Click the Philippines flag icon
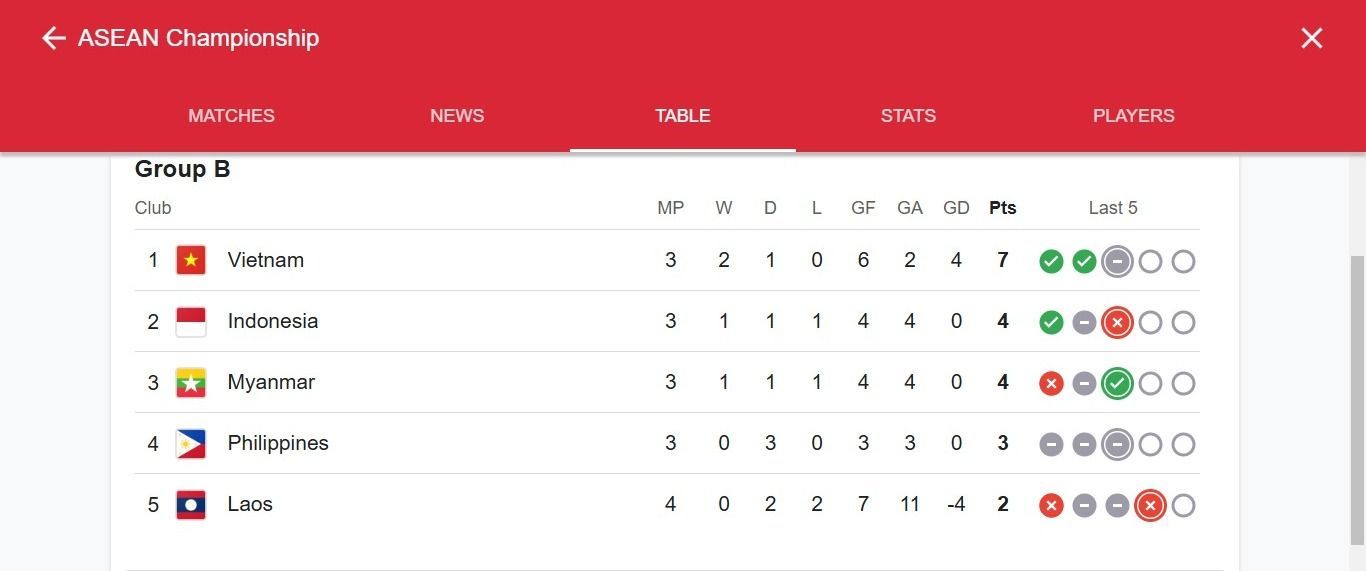The height and width of the screenshot is (571, 1366). coord(191,443)
